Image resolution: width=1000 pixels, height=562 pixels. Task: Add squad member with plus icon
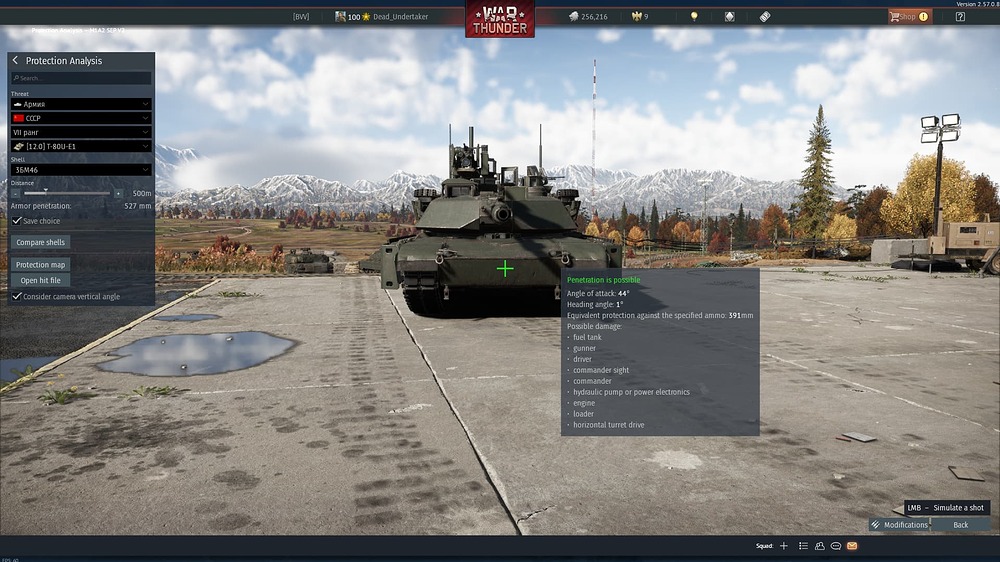[x=784, y=545]
